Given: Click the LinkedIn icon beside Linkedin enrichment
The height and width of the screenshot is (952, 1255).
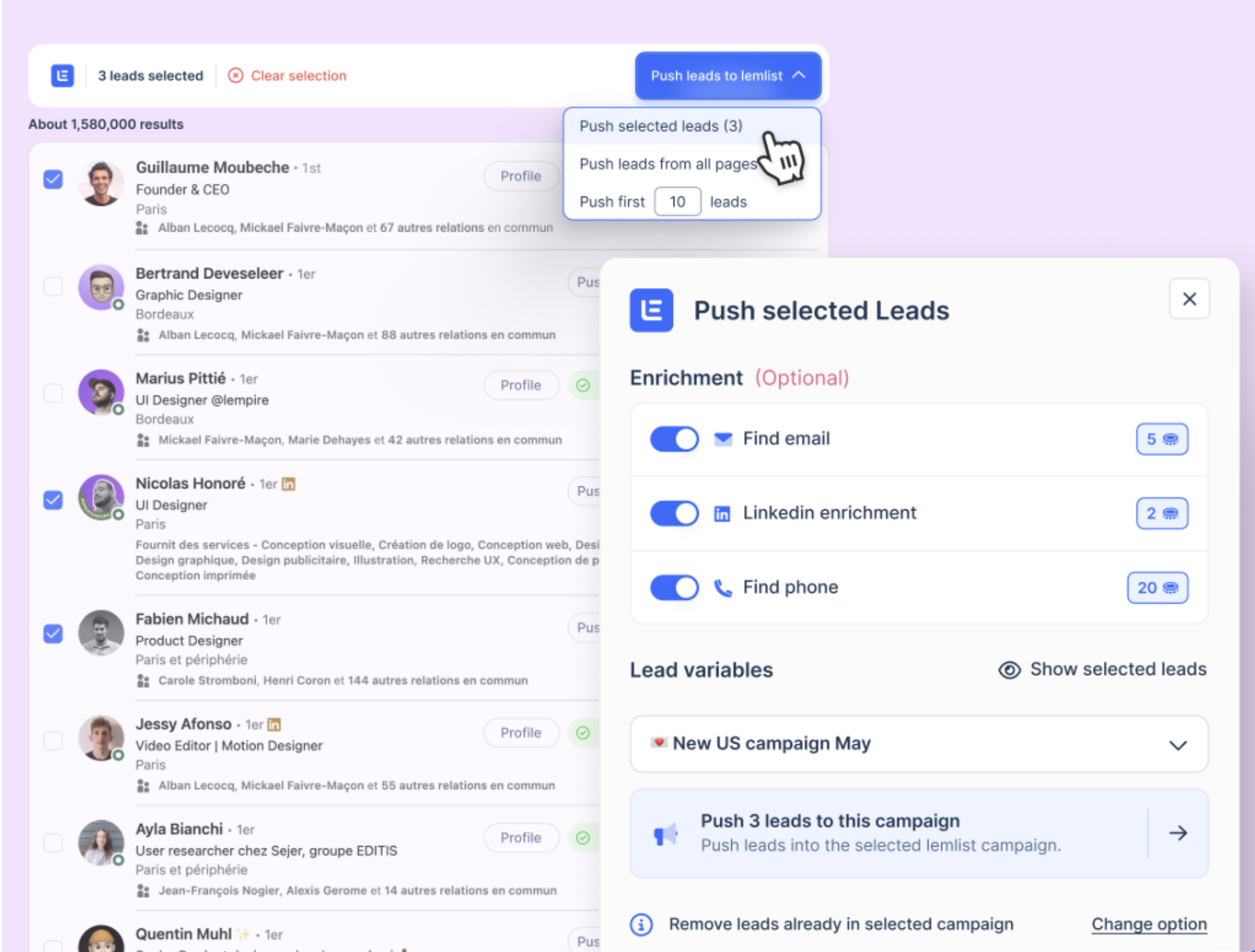Looking at the screenshot, I should pos(722,514).
